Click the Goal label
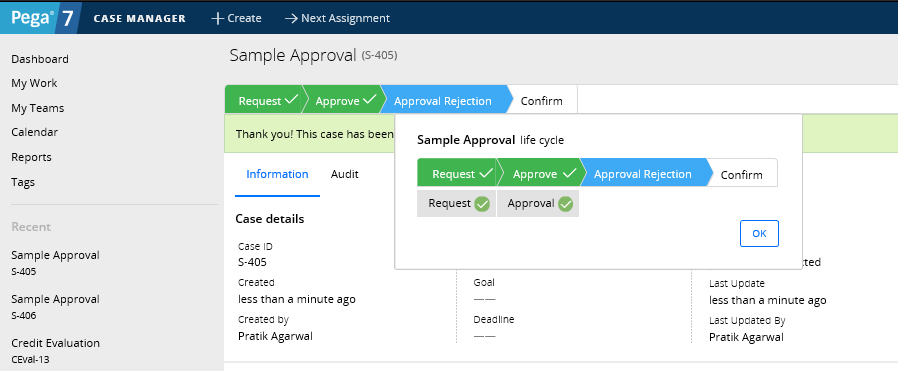This screenshot has height=374, width=898. click(484, 282)
